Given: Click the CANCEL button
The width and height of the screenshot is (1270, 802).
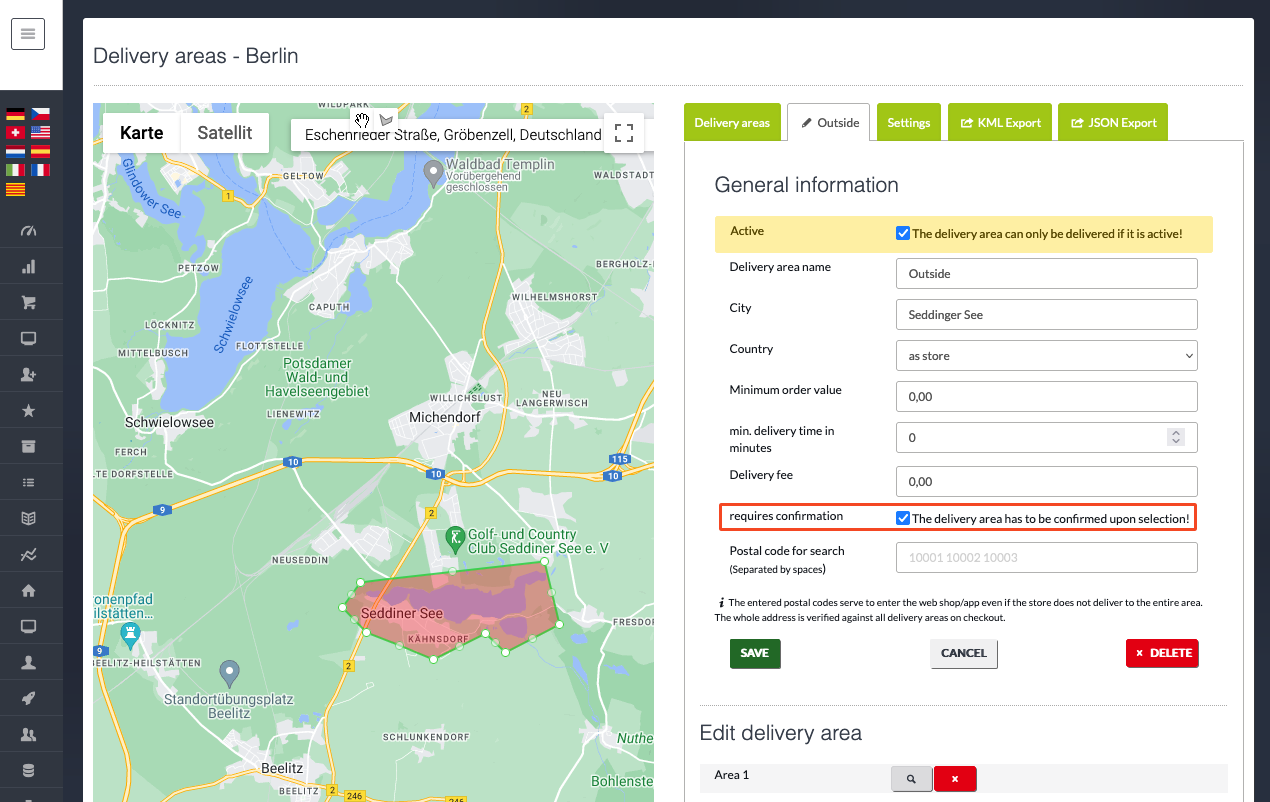Looking at the screenshot, I should (964, 653).
